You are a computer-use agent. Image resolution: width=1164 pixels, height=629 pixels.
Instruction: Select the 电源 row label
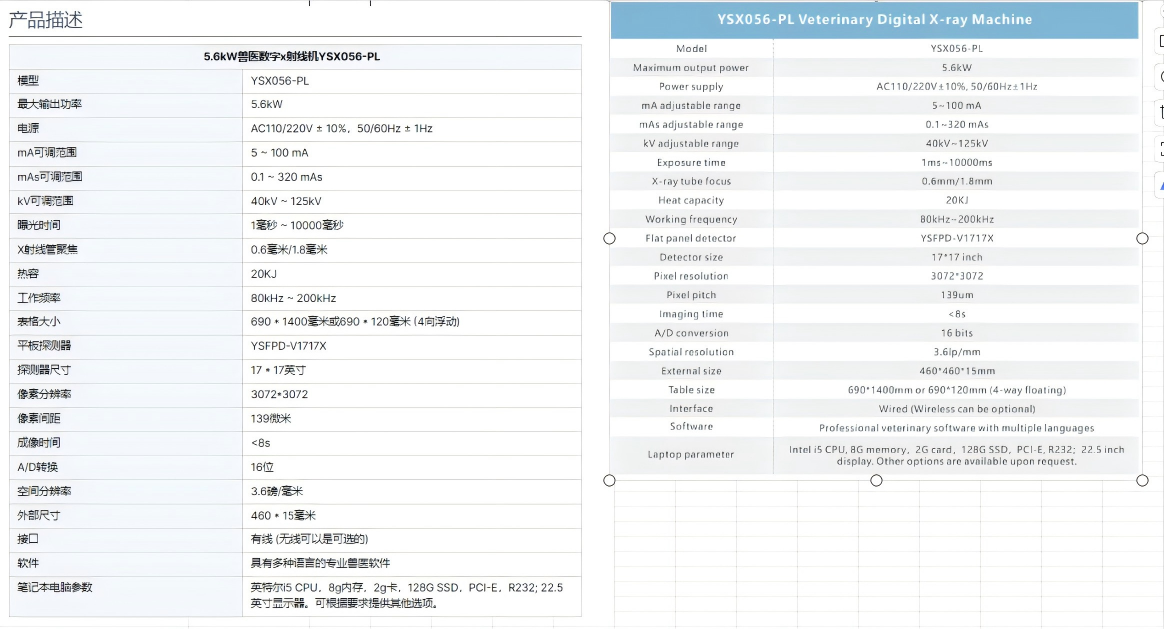pos(28,128)
